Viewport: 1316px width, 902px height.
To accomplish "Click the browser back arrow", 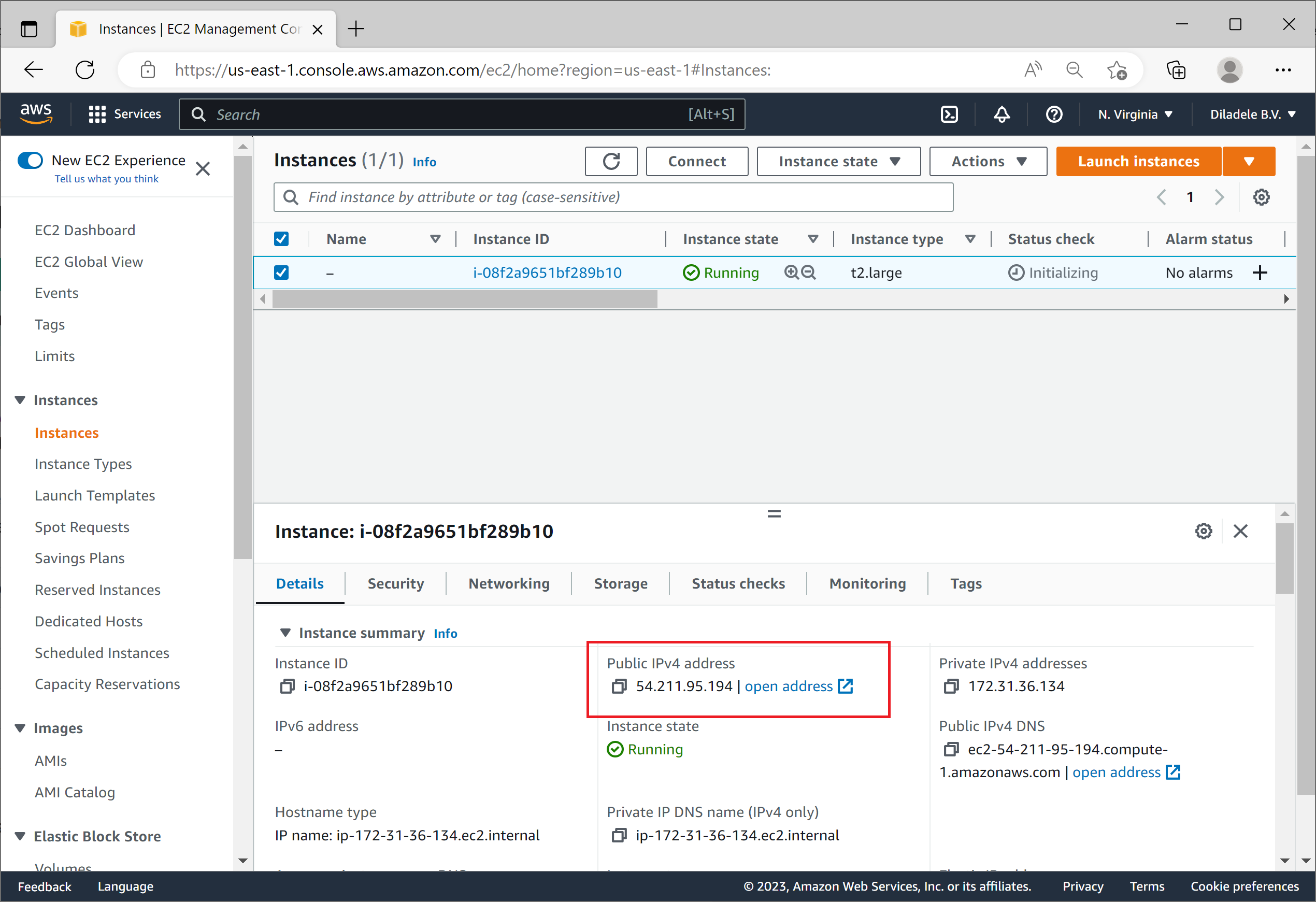I will point(34,70).
